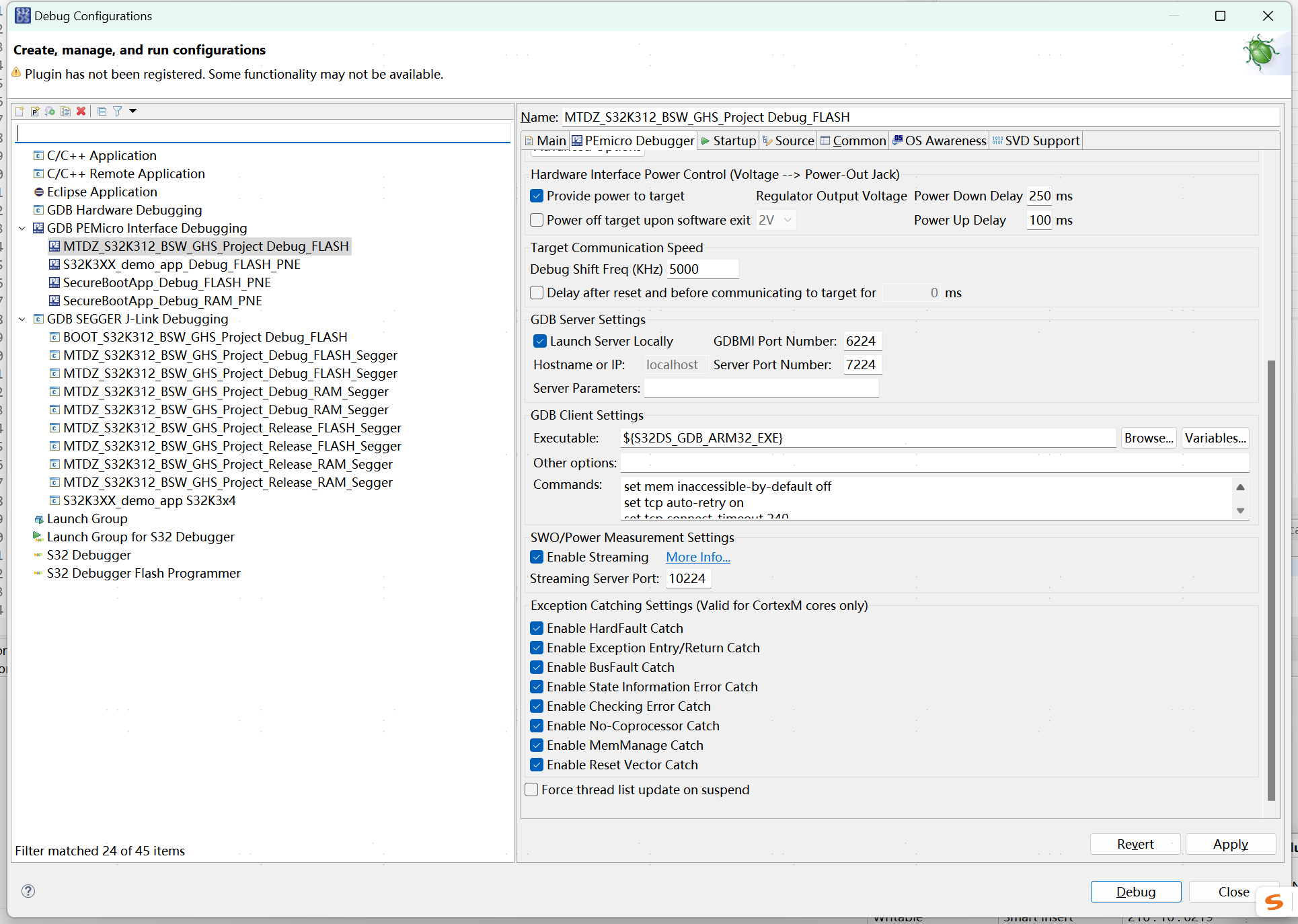
Task: Click the New launch configuration icon
Action: pyautogui.click(x=20, y=111)
